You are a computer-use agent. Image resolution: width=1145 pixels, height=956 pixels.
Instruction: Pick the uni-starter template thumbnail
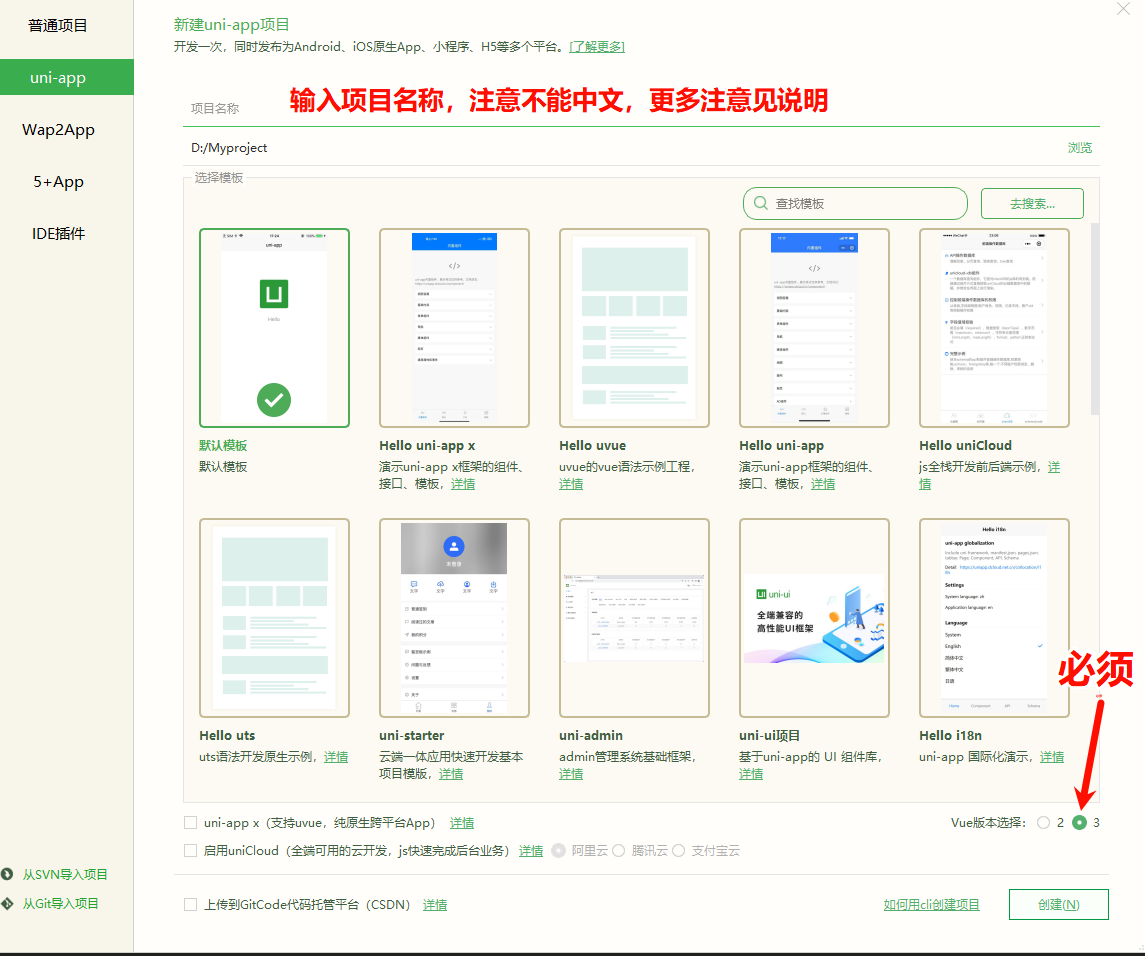click(454, 617)
